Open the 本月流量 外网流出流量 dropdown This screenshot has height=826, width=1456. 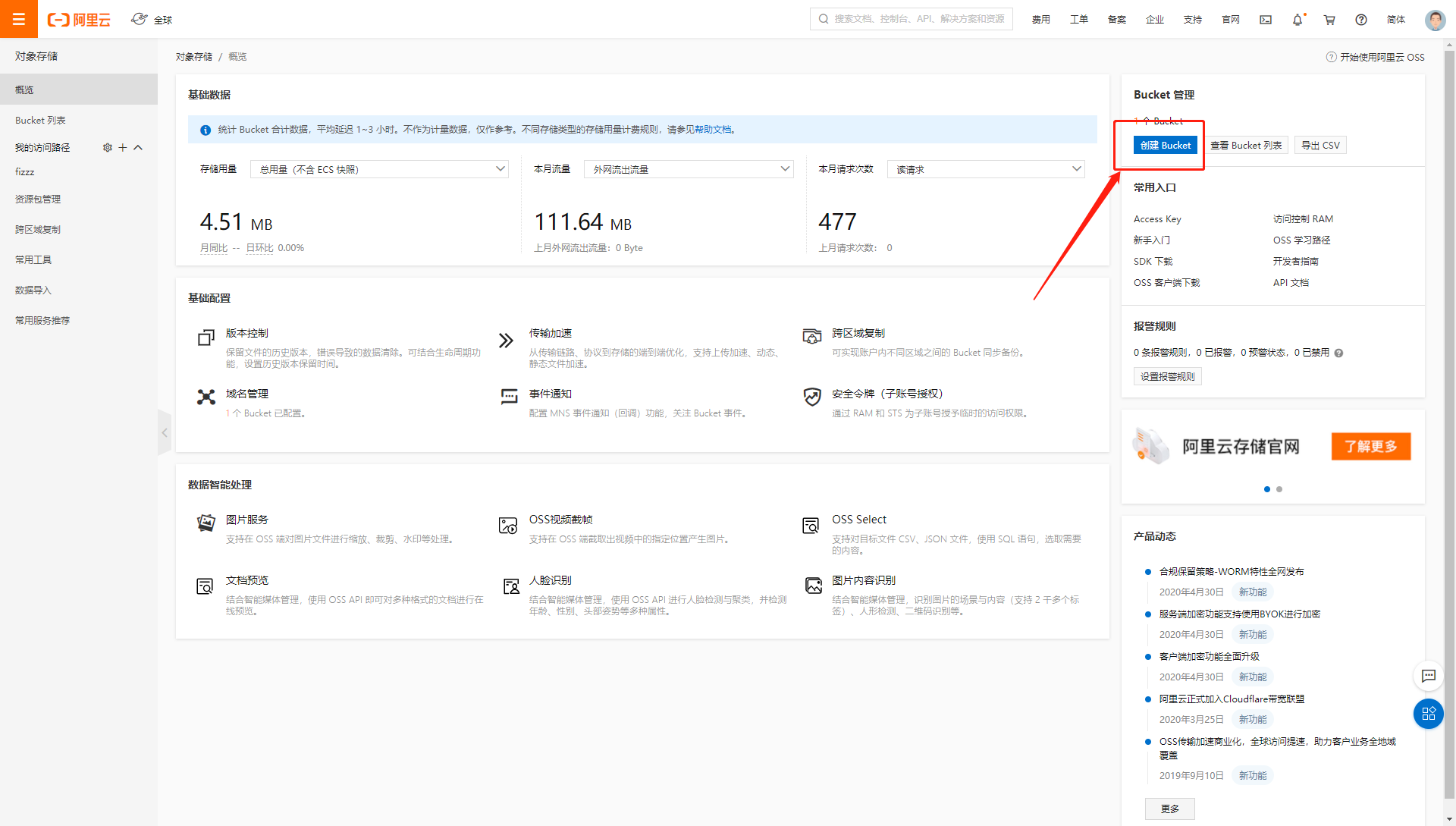pyautogui.click(x=689, y=169)
